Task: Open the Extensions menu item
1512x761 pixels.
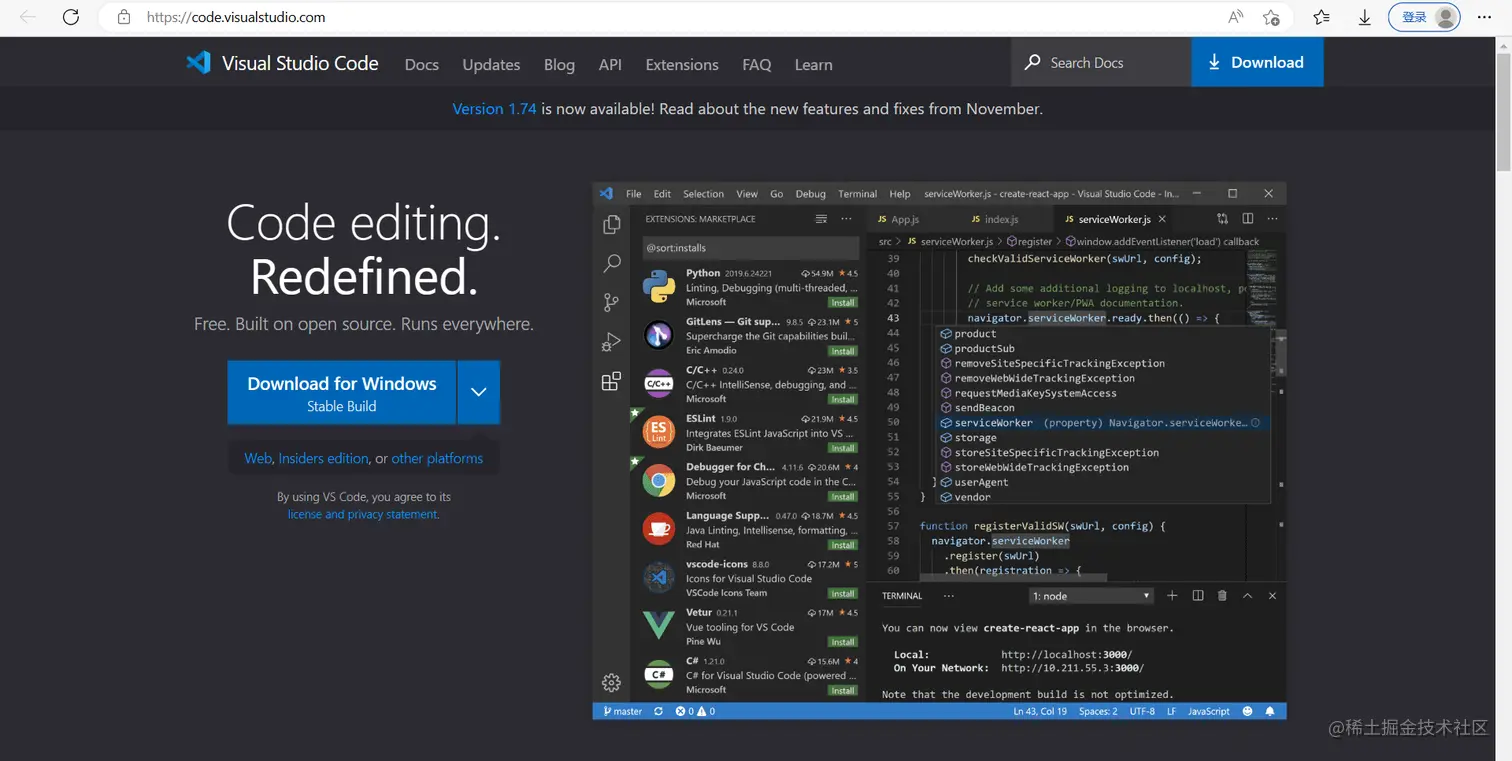Action: click(x=682, y=64)
